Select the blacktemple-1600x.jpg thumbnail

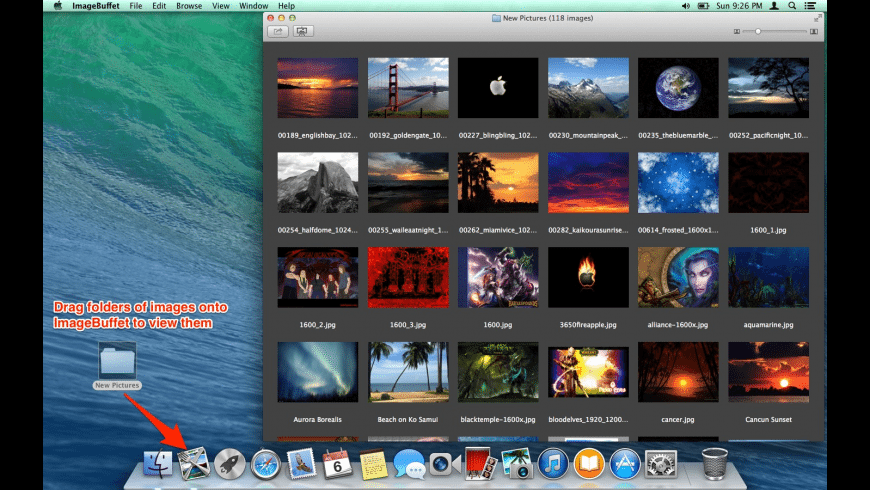coord(498,372)
